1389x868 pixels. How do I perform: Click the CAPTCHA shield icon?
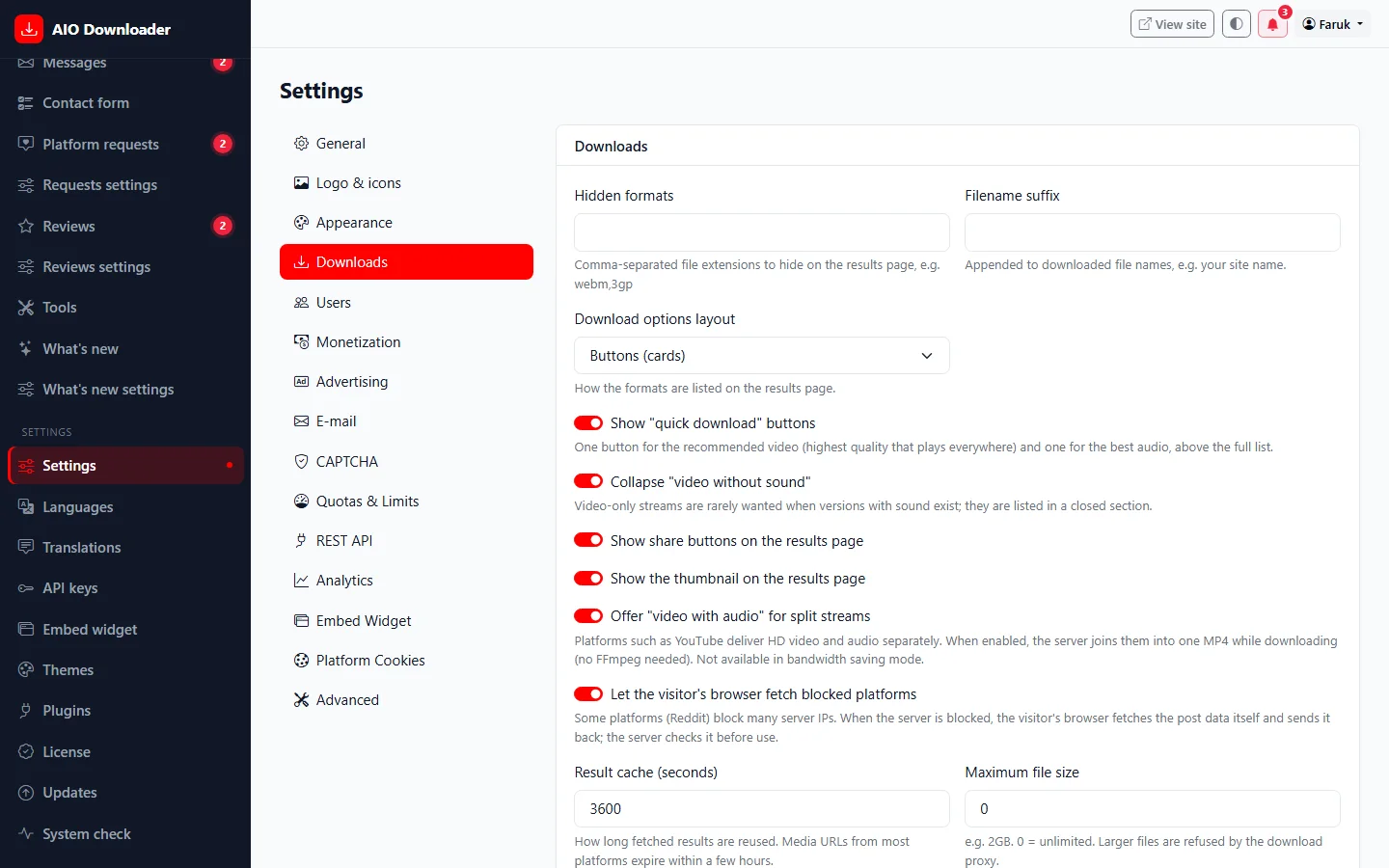(301, 462)
